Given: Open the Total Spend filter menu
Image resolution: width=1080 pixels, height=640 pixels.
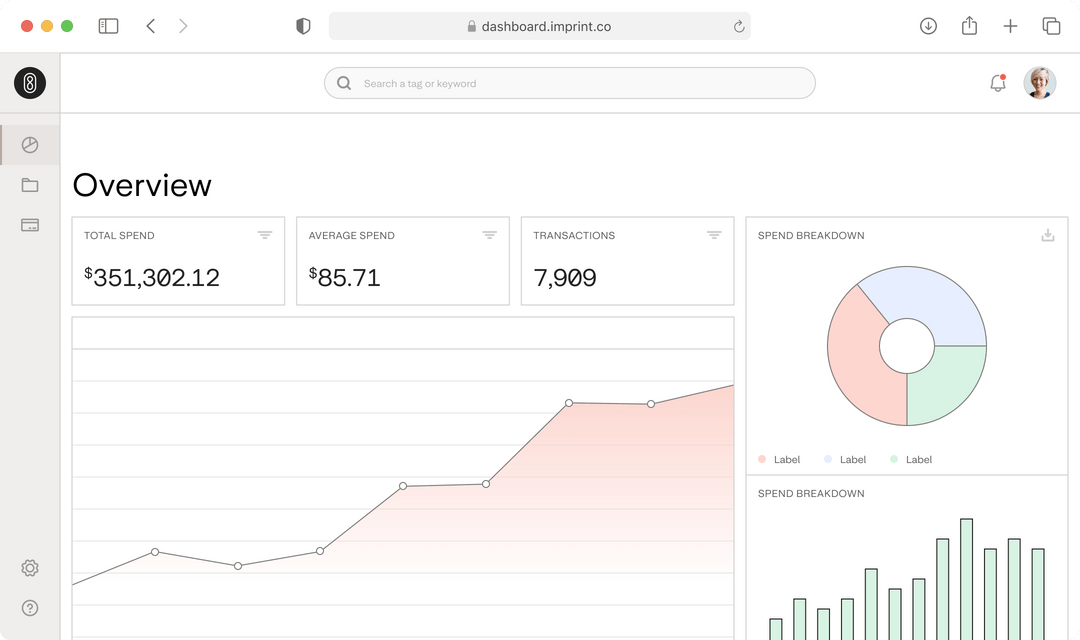Looking at the screenshot, I should (264, 235).
